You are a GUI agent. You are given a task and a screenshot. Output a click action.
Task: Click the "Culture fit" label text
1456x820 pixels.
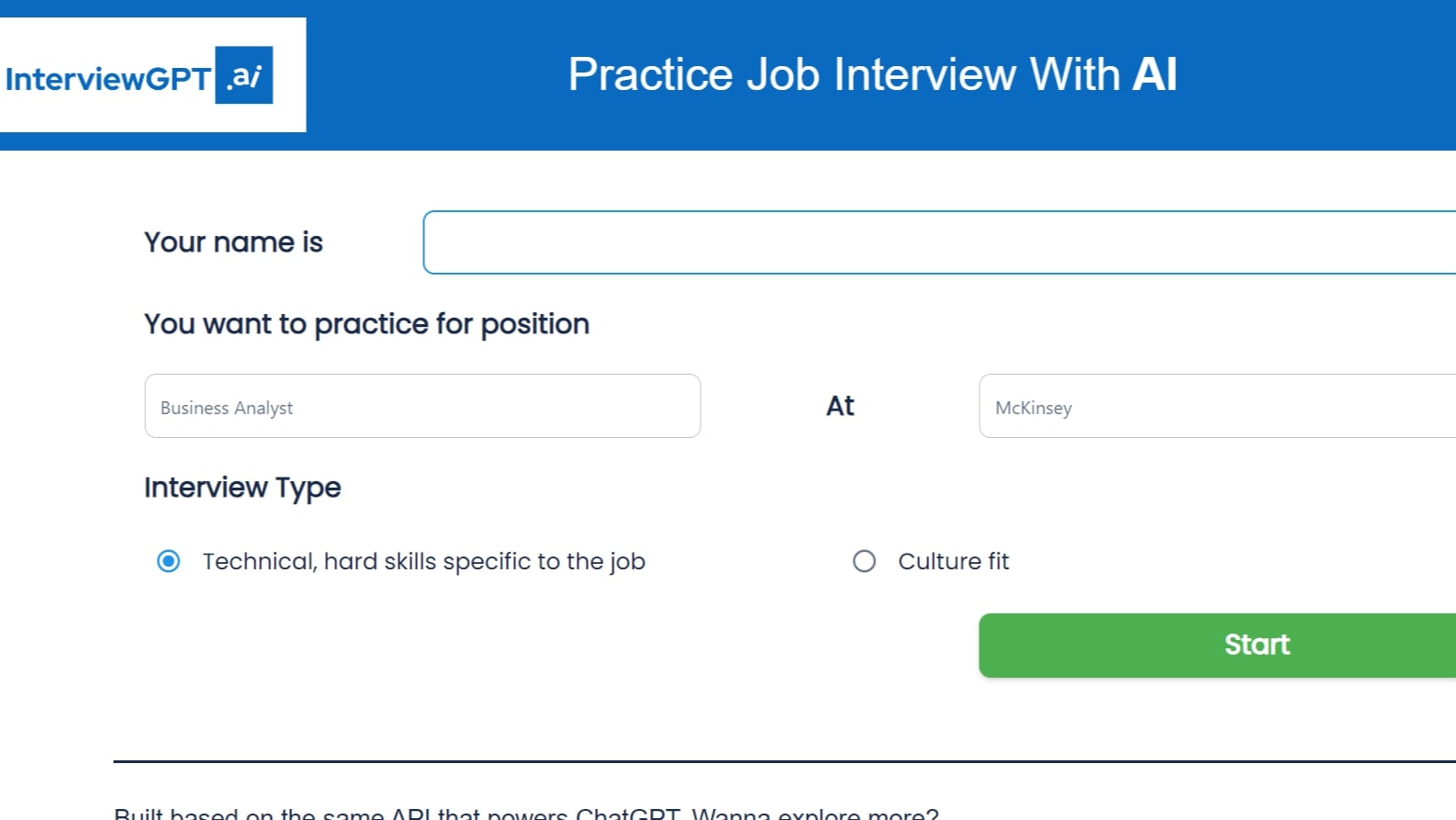point(953,561)
